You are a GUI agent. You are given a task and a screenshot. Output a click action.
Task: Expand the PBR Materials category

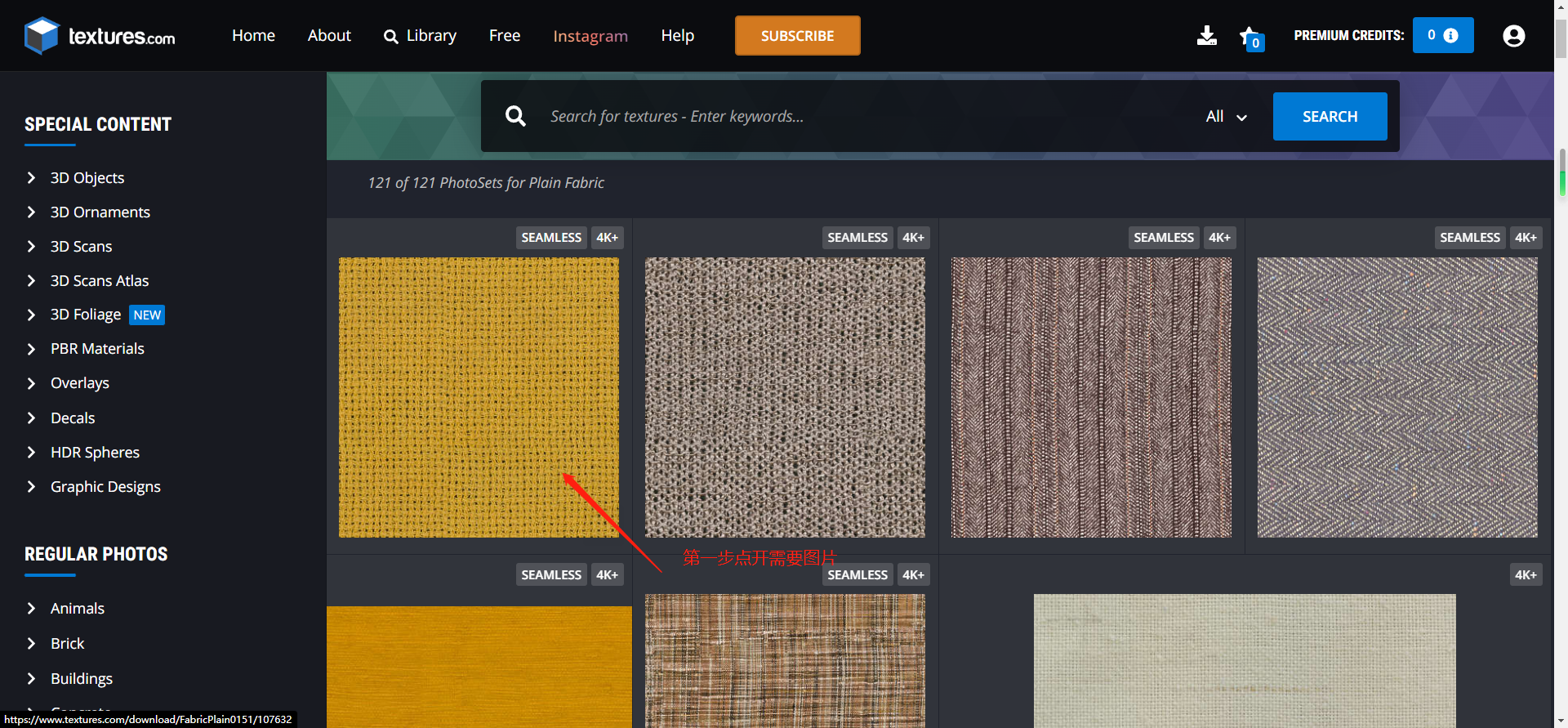click(x=97, y=349)
